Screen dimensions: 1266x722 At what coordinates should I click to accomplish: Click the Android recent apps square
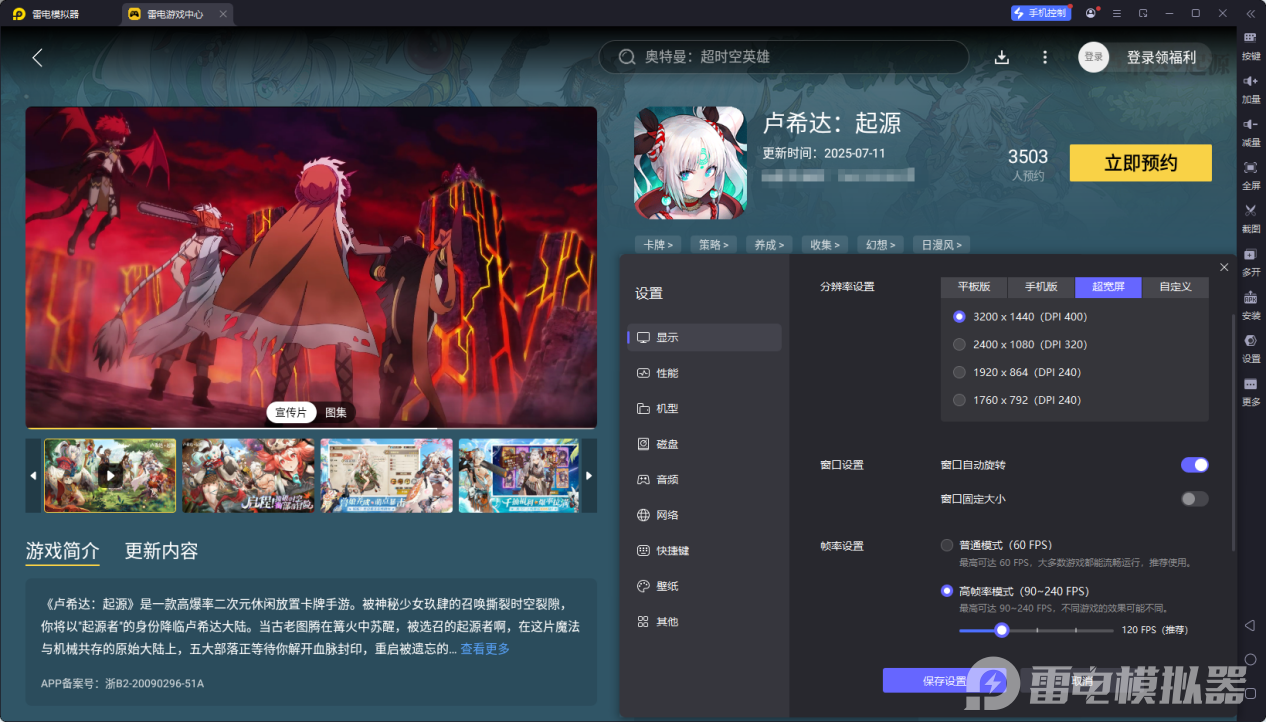click(1250, 693)
